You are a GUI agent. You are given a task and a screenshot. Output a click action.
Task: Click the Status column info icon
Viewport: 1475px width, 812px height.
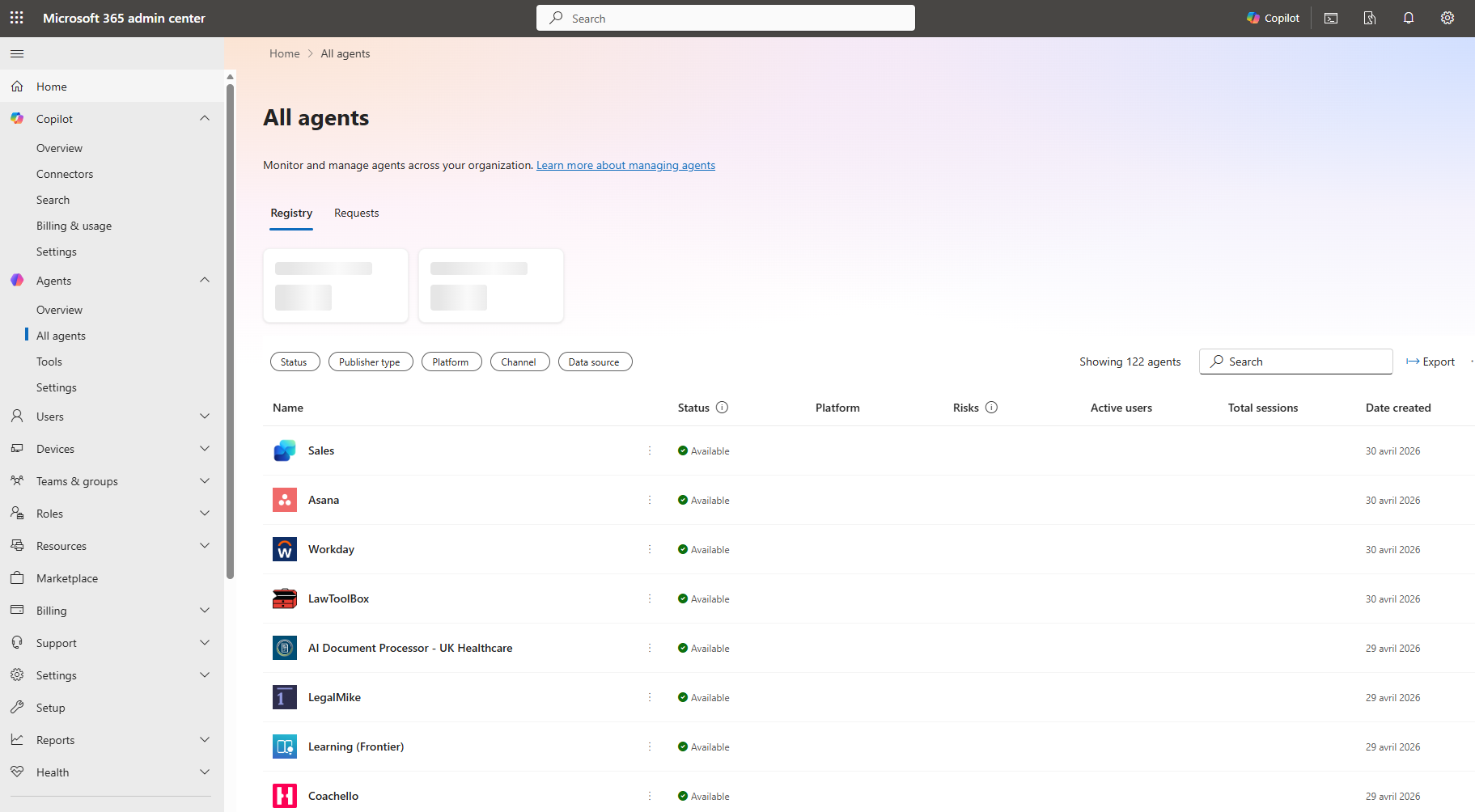click(x=723, y=408)
